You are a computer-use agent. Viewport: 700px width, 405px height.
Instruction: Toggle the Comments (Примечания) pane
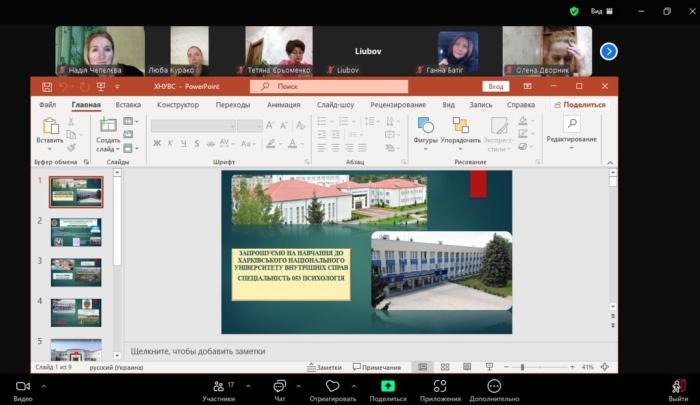click(376, 367)
